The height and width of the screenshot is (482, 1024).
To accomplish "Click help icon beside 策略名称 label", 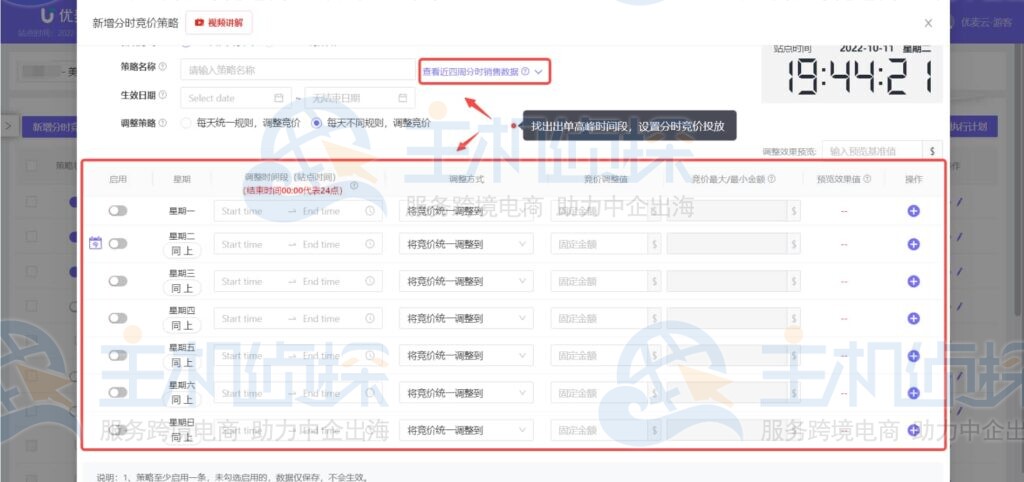I will (x=163, y=67).
